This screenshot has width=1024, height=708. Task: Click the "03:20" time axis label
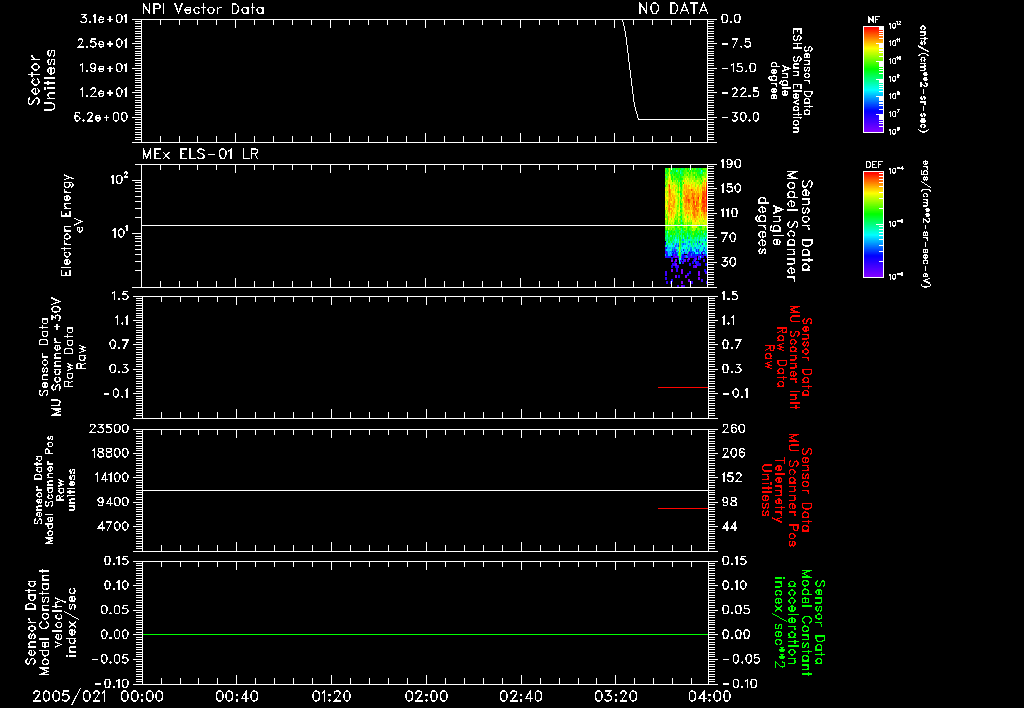(615, 696)
